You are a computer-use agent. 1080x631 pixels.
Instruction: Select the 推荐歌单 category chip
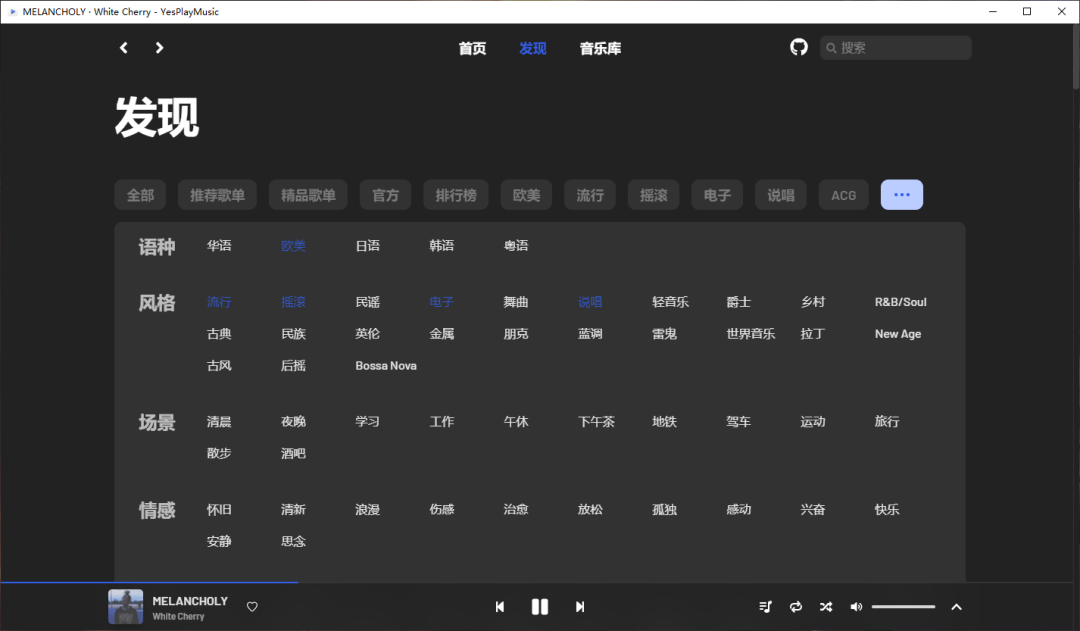tap(217, 195)
